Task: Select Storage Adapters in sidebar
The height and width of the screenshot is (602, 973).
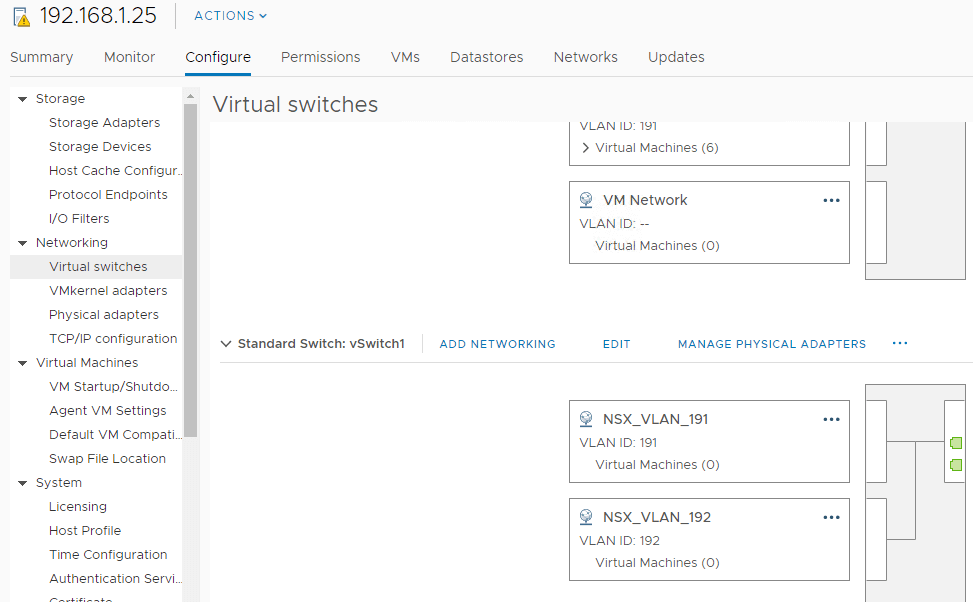Action: 104,123
